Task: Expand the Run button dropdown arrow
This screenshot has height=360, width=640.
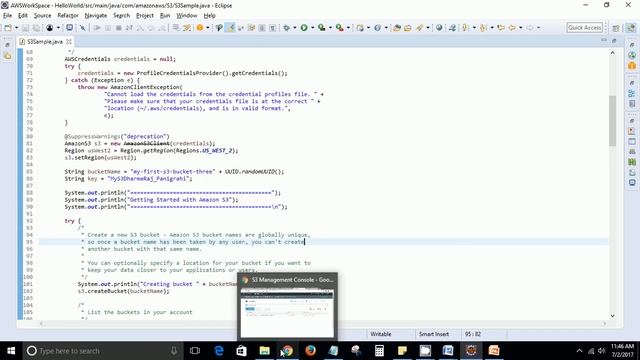Action: [x=312, y=28]
